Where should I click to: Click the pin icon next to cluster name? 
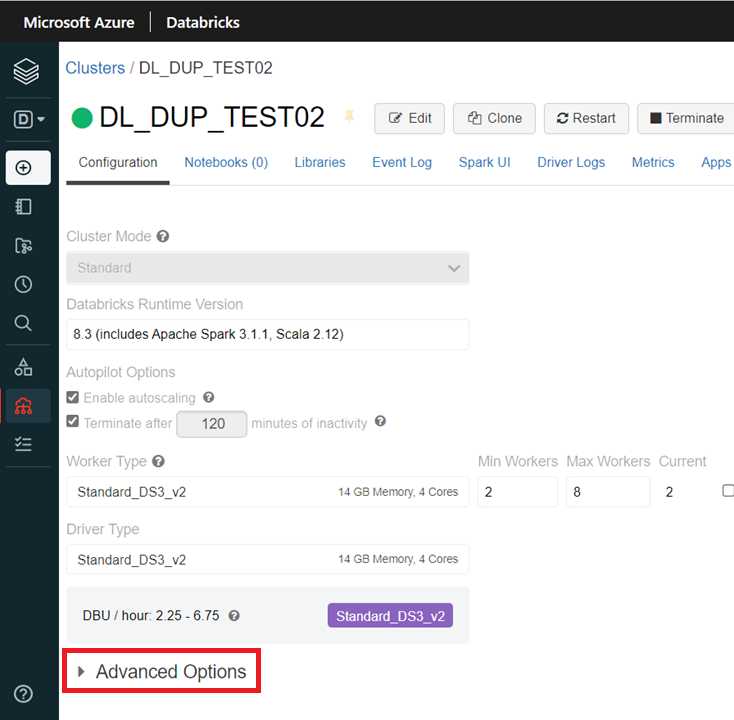click(x=349, y=117)
